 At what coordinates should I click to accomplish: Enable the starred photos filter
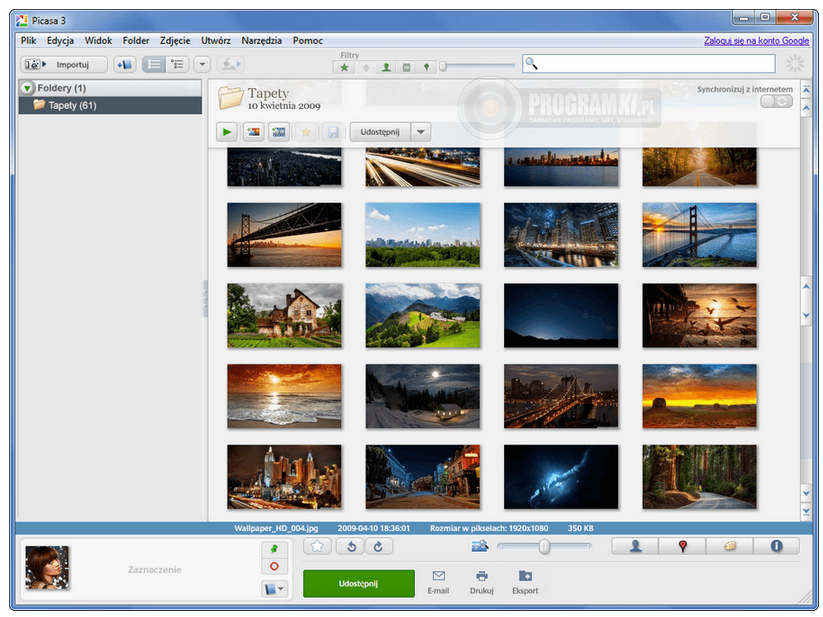click(344, 67)
